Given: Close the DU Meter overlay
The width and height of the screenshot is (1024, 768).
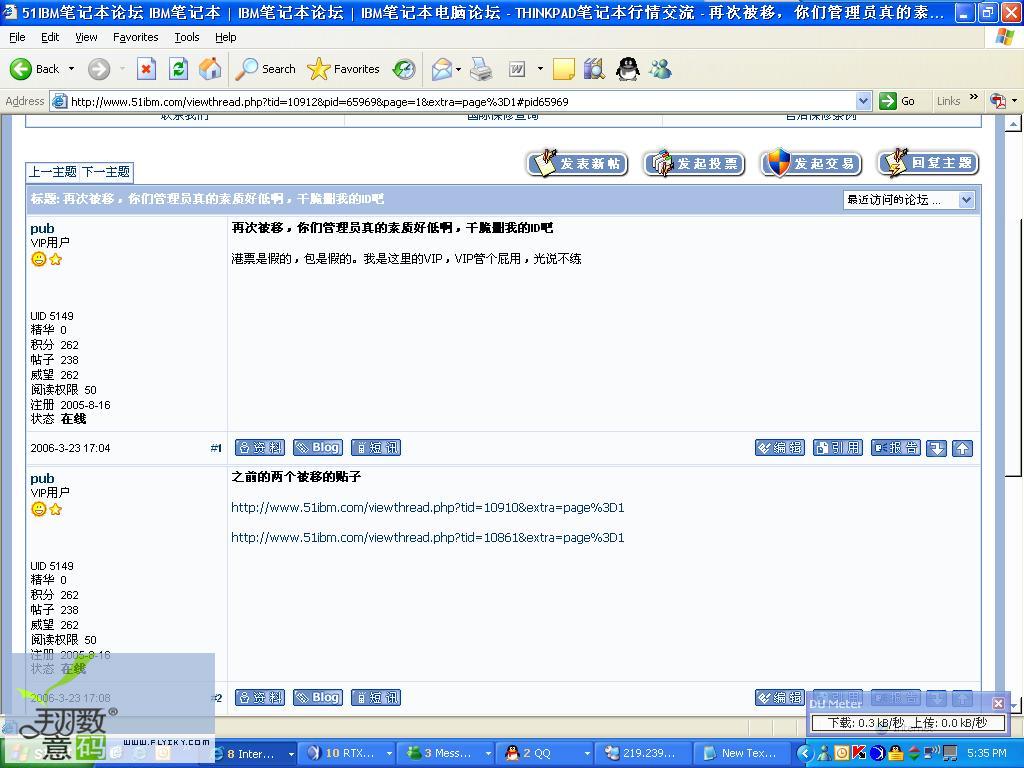Looking at the screenshot, I should tap(998, 703).
